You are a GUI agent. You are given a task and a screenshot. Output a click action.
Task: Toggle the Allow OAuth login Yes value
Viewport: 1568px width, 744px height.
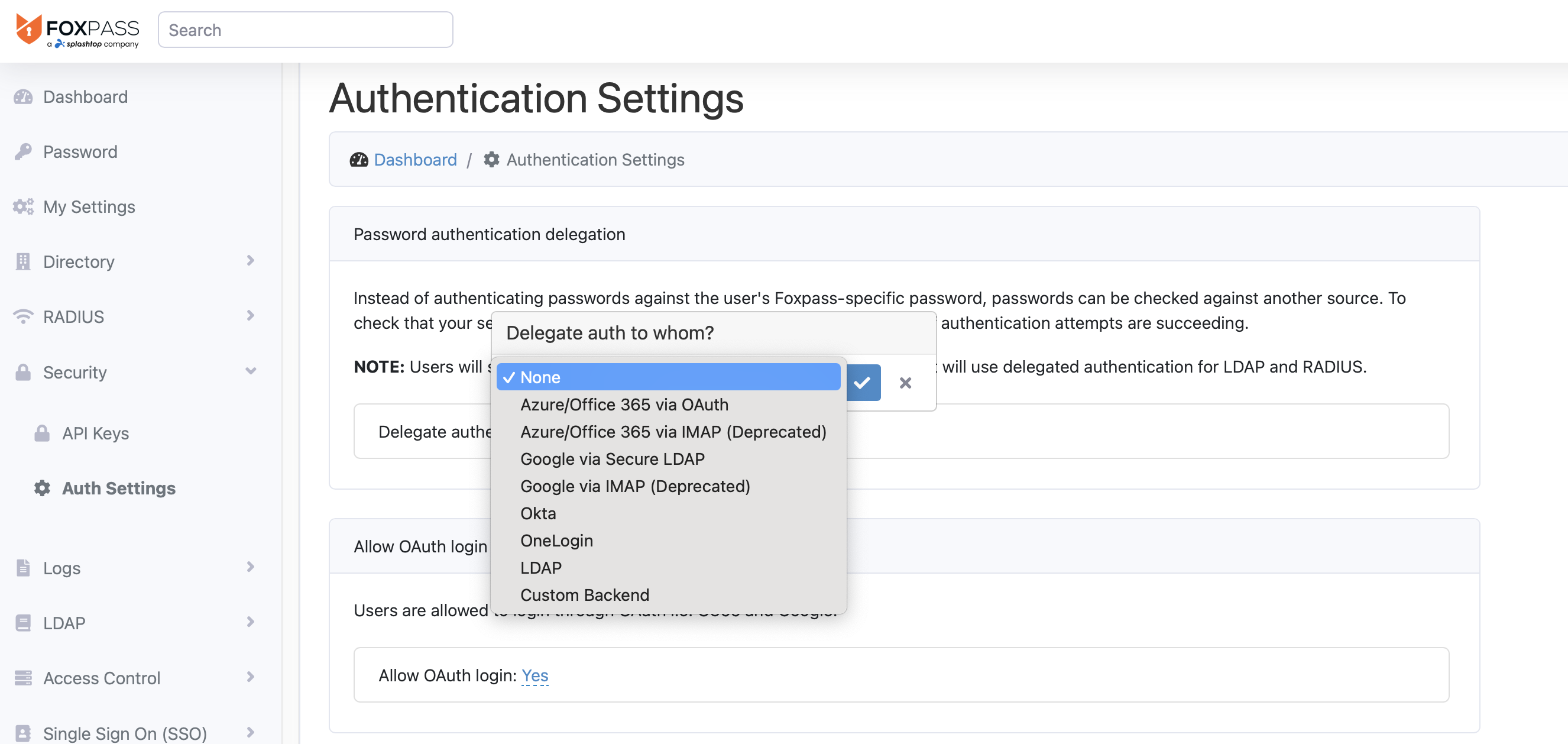534,675
